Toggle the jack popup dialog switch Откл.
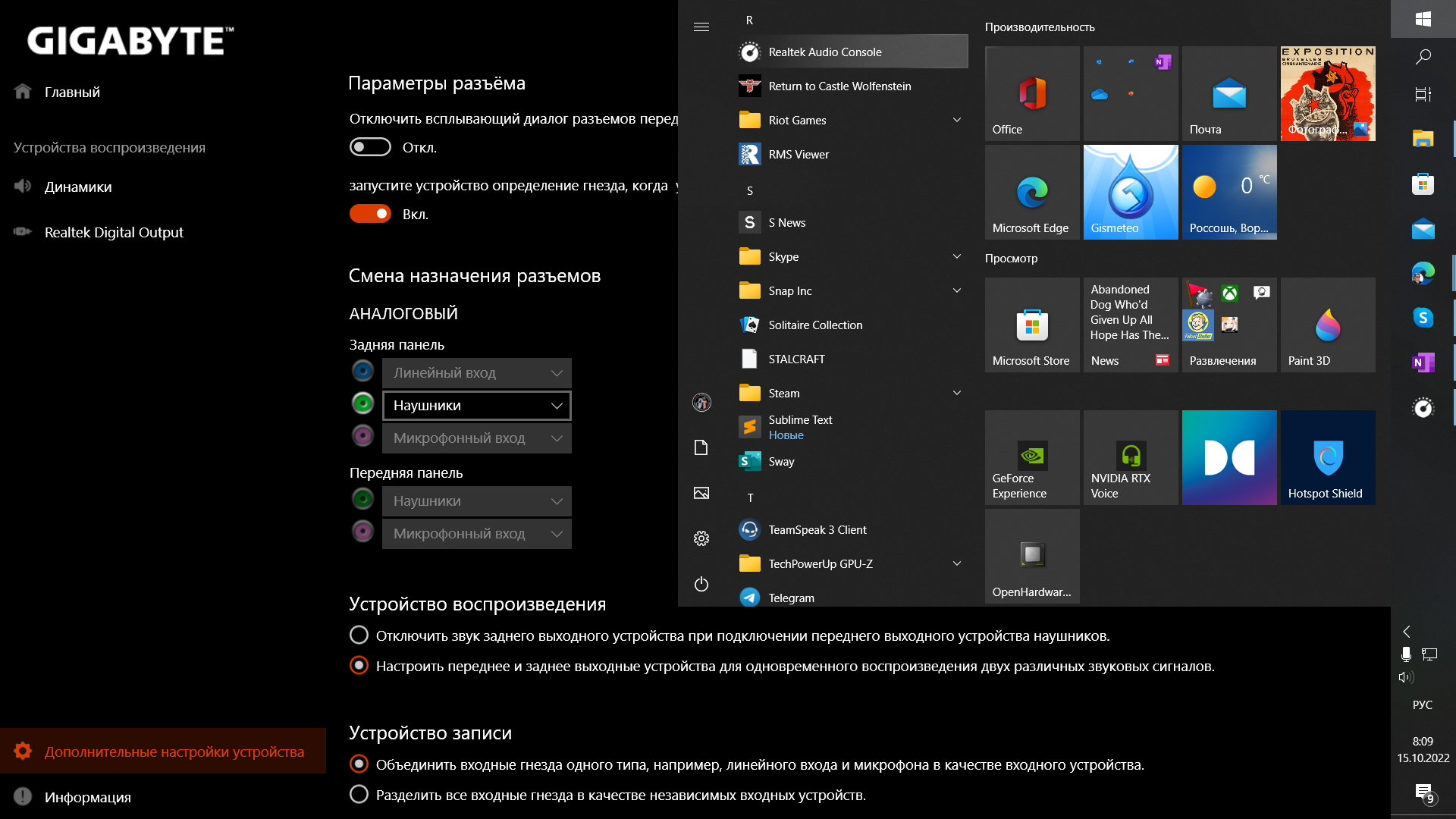The width and height of the screenshot is (1456, 819). pyautogui.click(x=370, y=147)
